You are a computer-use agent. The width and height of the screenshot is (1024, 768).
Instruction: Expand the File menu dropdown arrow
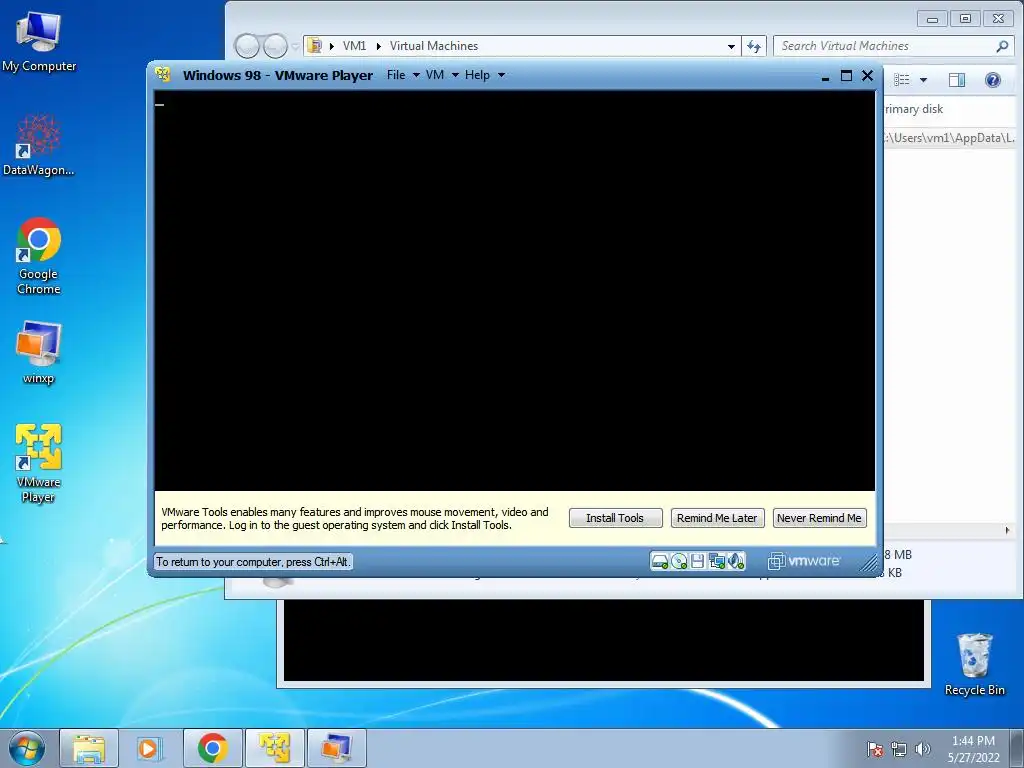[416, 75]
